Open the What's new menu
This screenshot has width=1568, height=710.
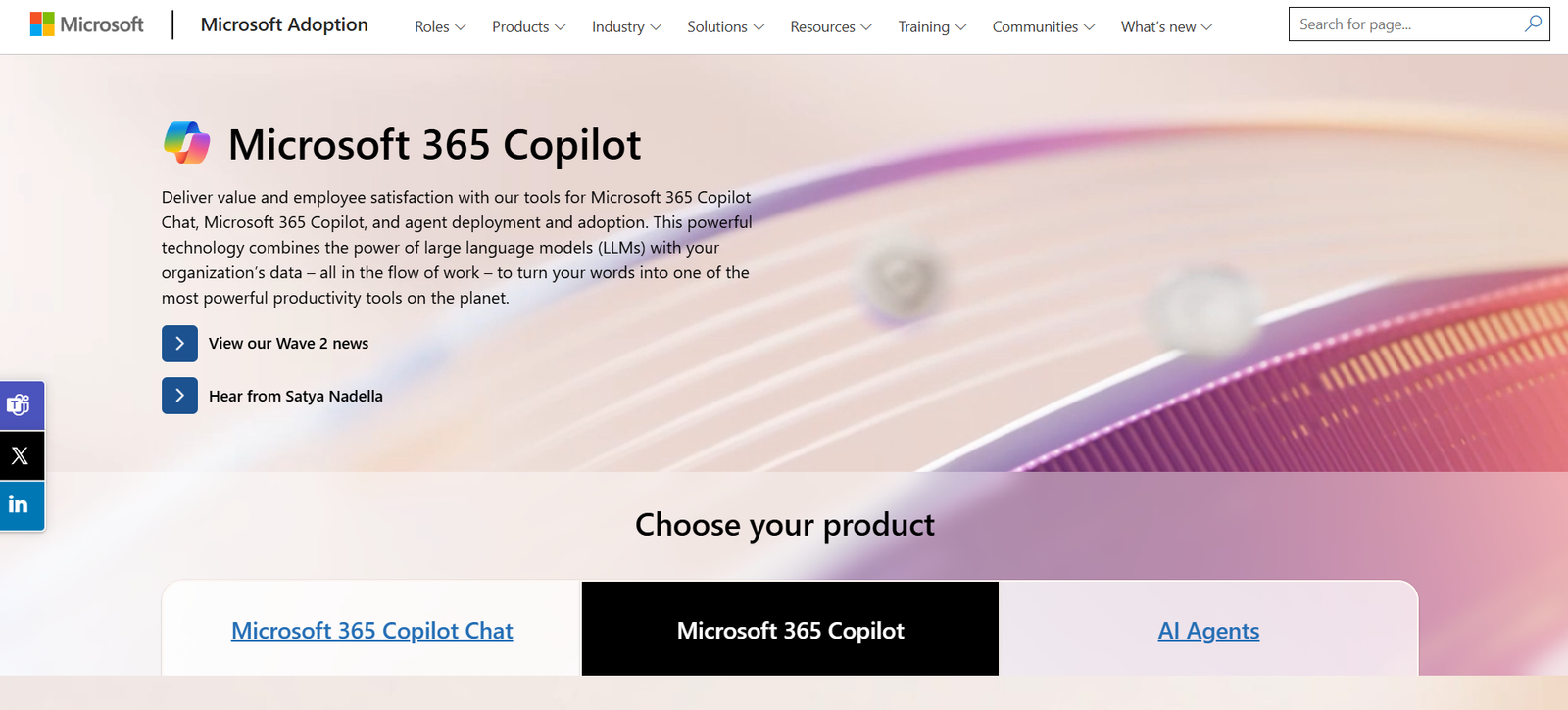[x=1166, y=27]
